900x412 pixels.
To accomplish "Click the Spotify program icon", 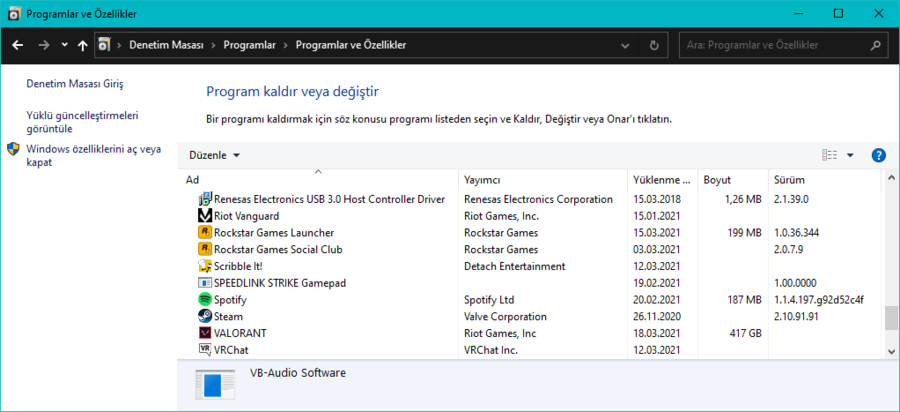I will [x=205, y=300].
